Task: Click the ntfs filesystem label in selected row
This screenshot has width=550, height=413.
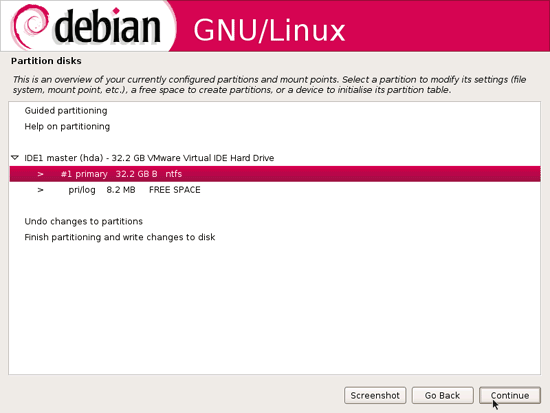Action: pos(174,174)
